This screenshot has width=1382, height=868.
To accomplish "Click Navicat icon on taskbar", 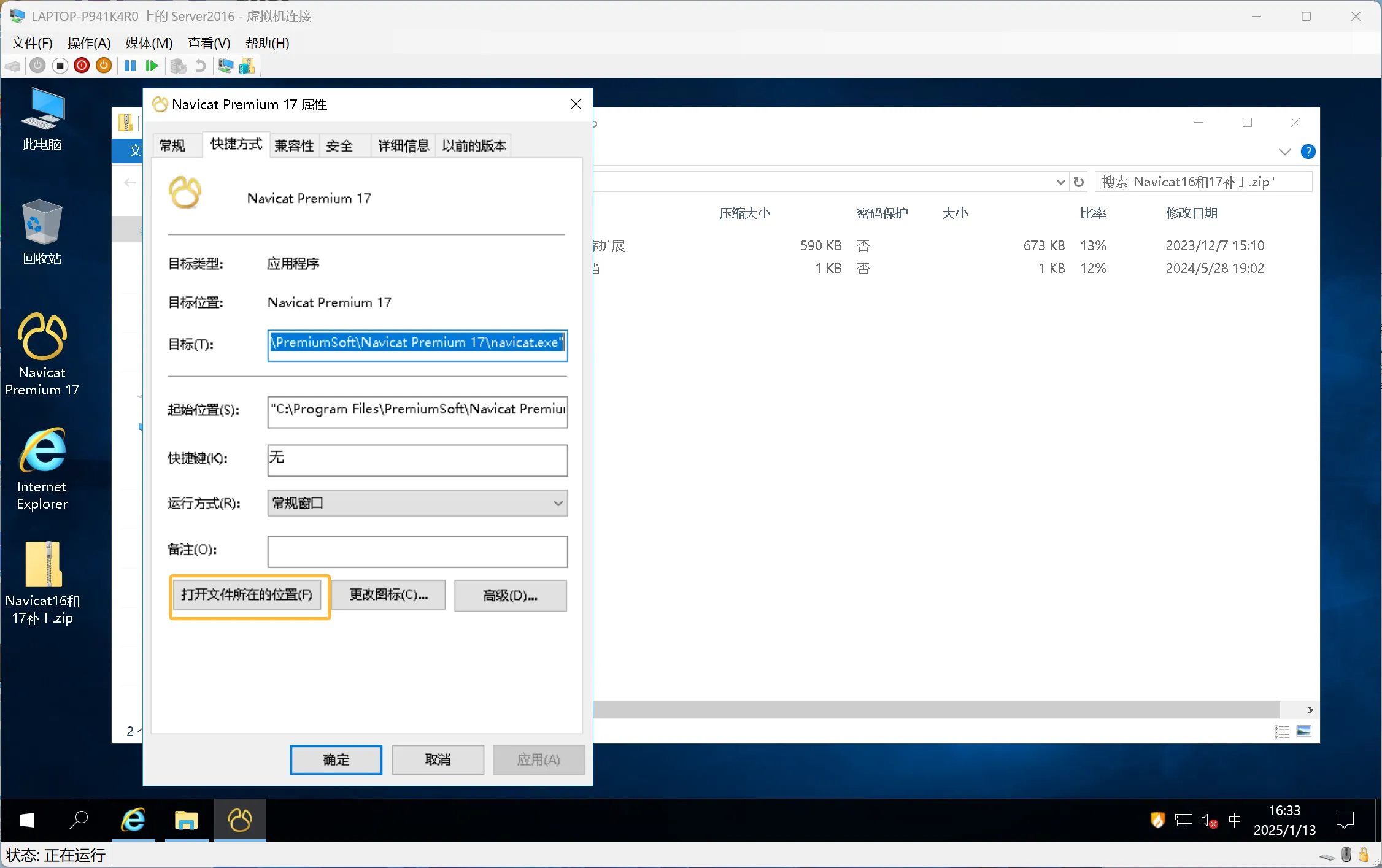I will click(x=239, y=820).
